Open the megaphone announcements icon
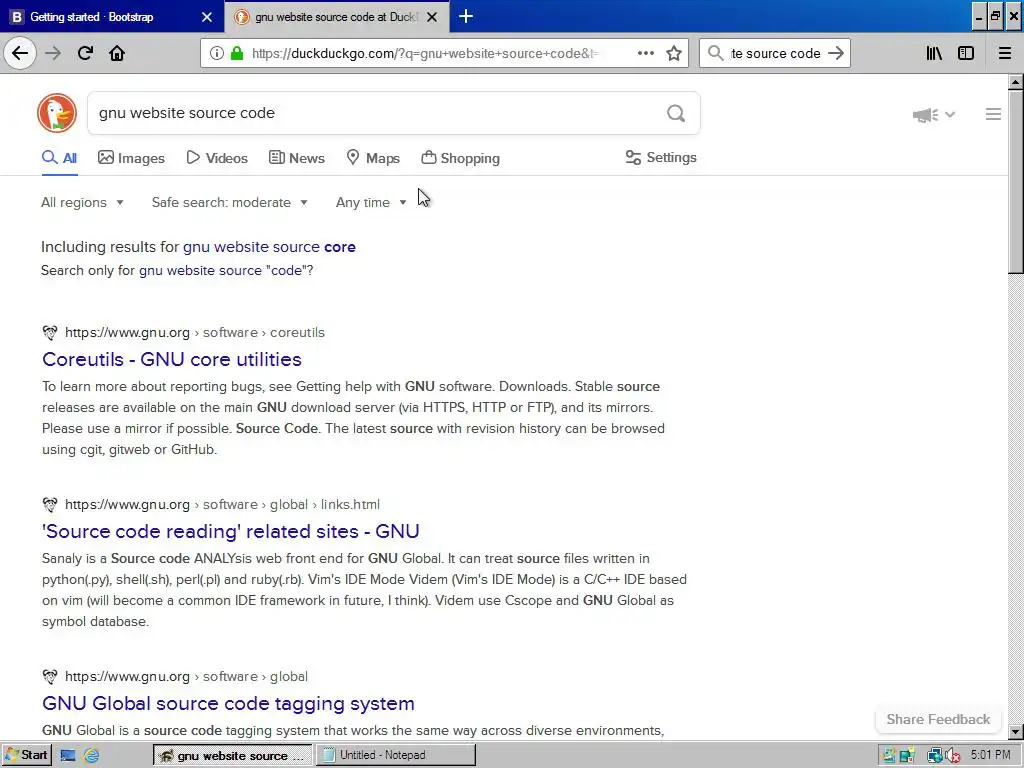This screenshot has height=768, width=1024. 925,115
